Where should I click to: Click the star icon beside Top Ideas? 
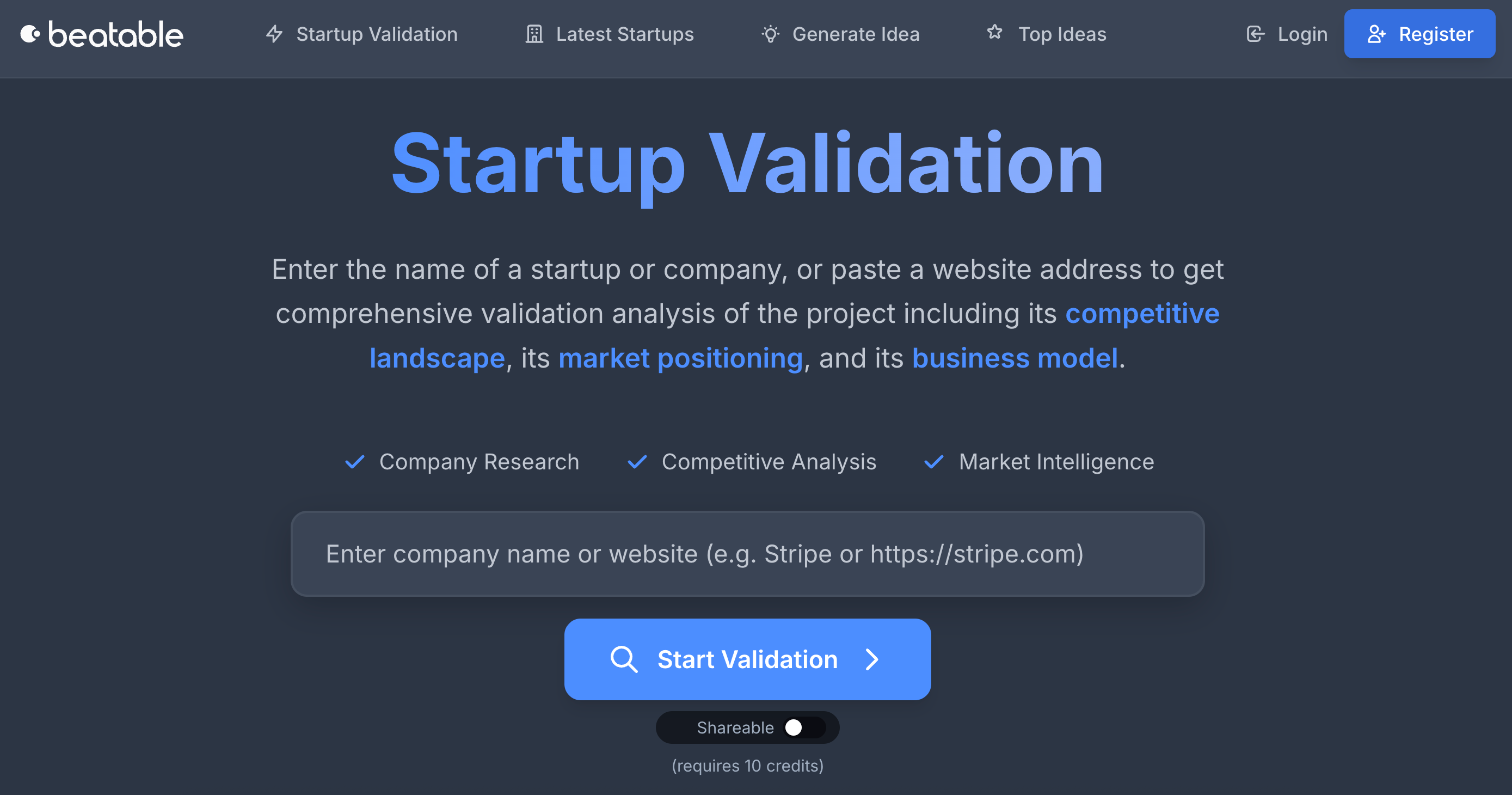(994, 32)
